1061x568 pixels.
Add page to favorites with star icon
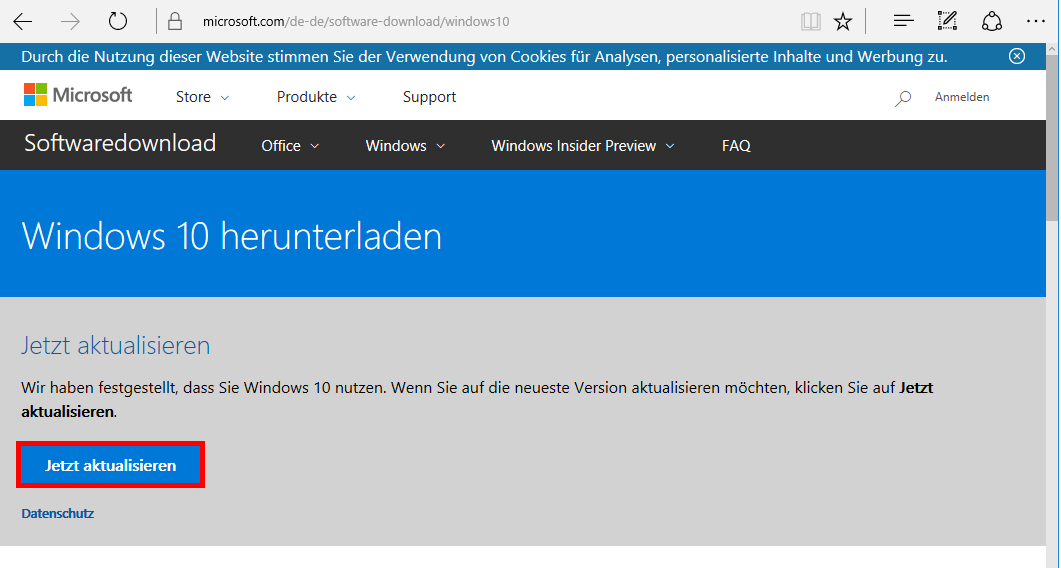(843, 22)
